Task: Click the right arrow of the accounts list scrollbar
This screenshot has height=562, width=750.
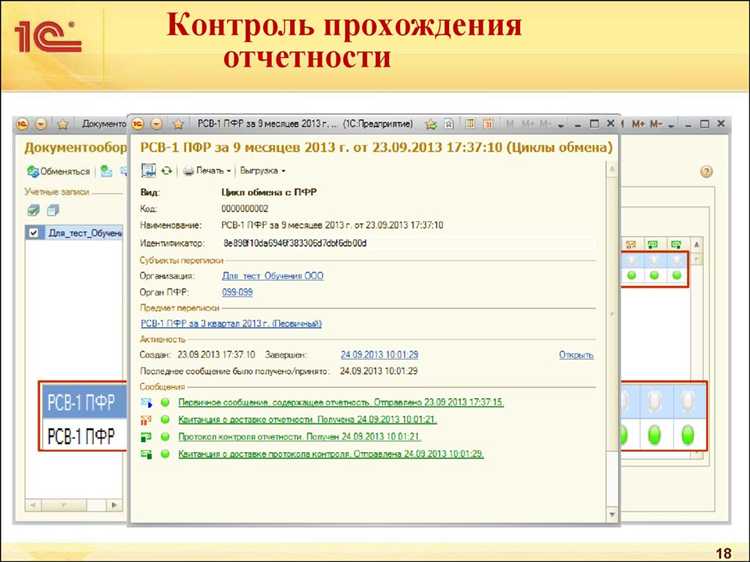Action: (x=114, y=505)
